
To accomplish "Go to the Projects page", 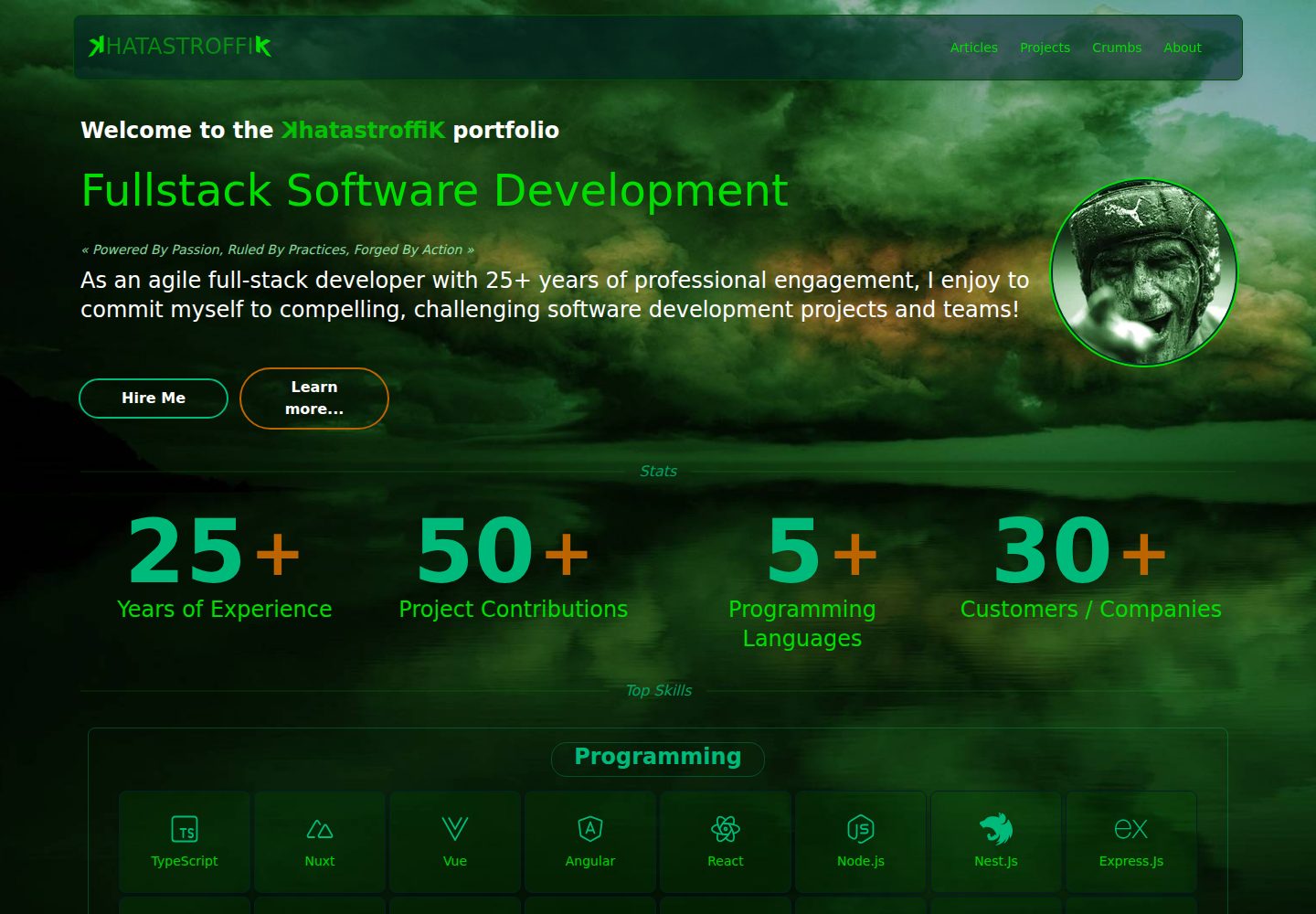I will click(1045, 48).
